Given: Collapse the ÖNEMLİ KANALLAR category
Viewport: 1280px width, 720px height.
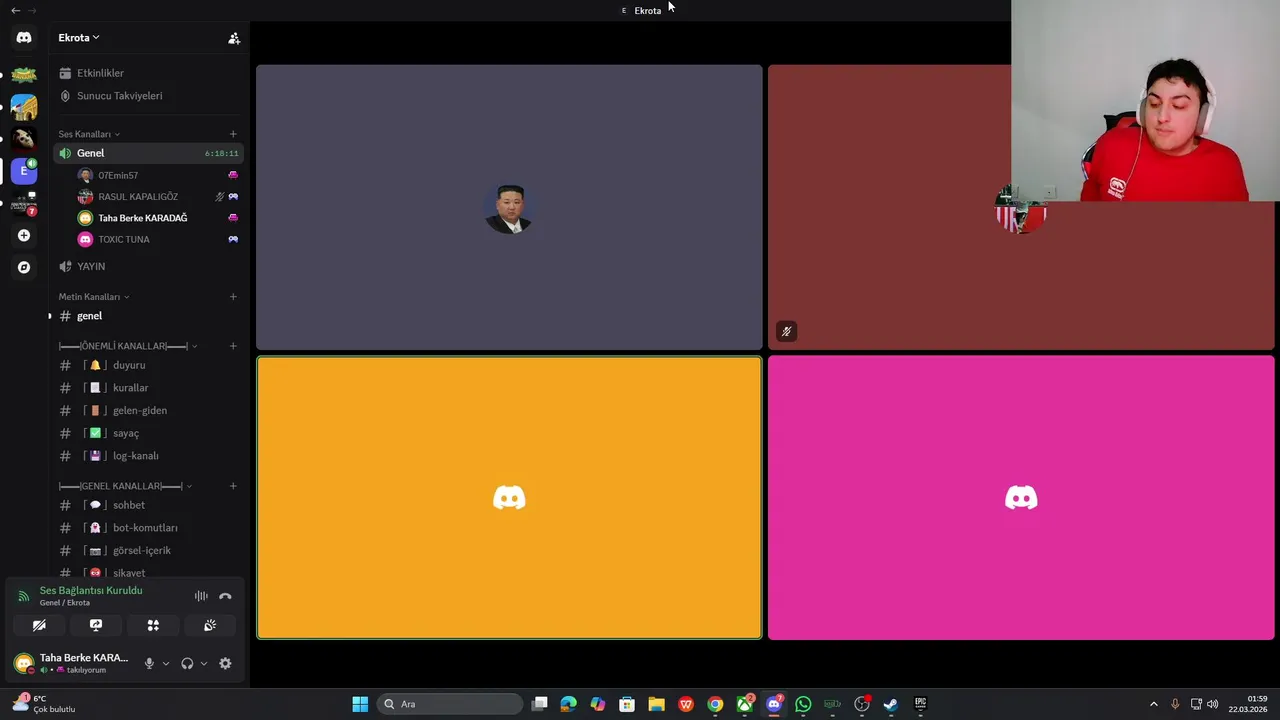Looking at the screenshot, I should tap(128, 346).
